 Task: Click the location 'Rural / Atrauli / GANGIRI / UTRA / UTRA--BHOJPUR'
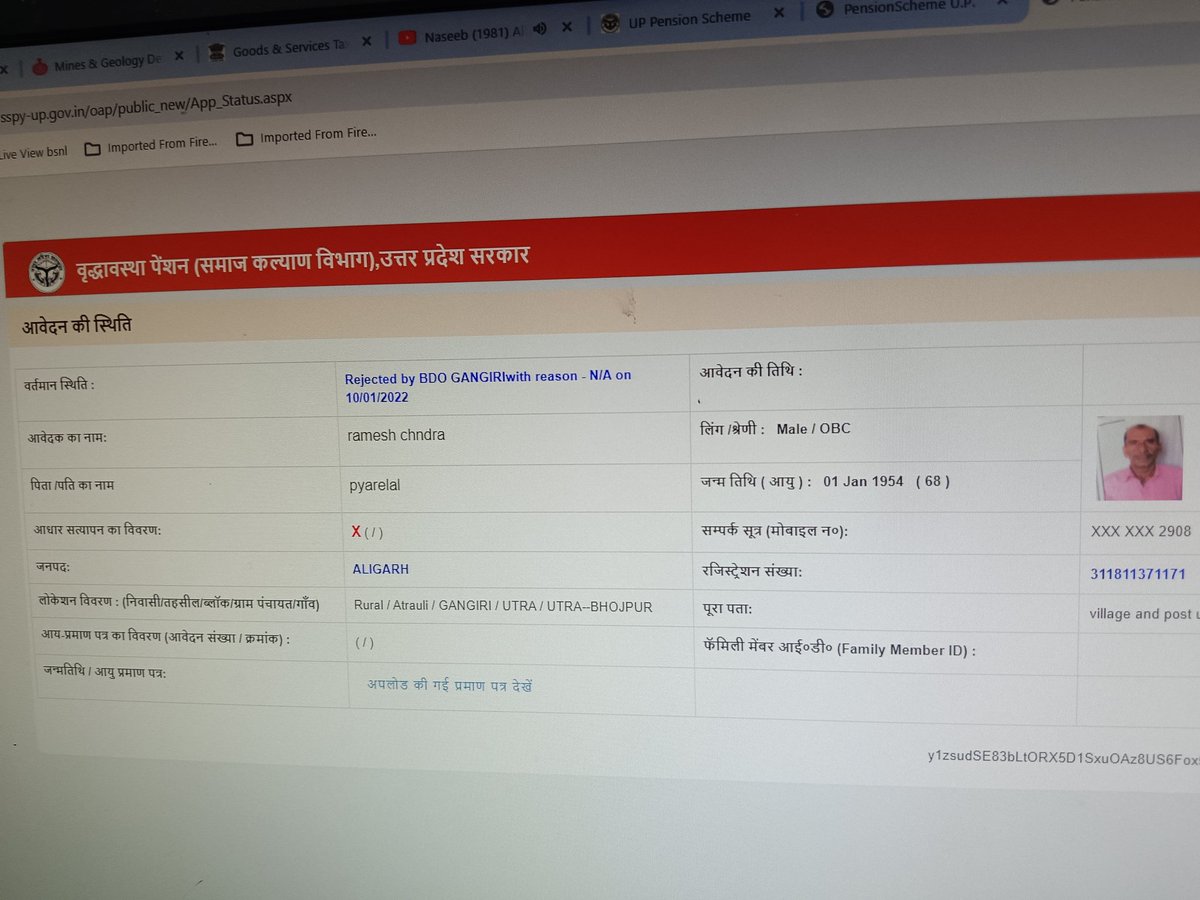point(503,606)
